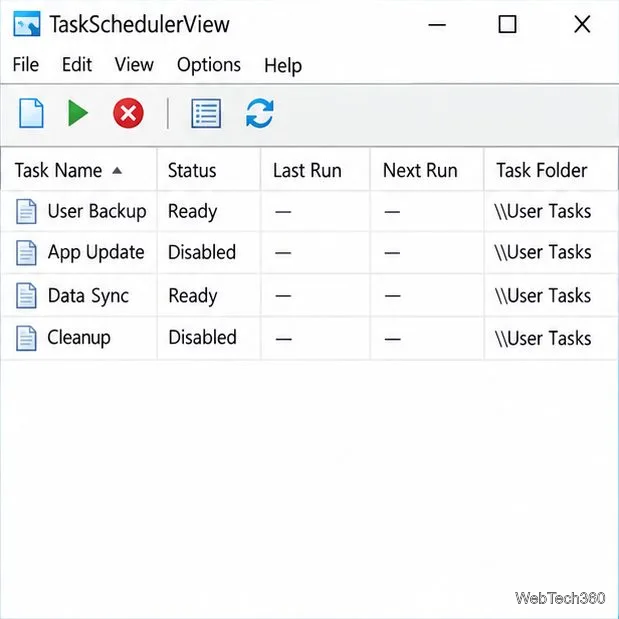
Task: Refresh the task list with blue arrows
Action: pos(259,113)
